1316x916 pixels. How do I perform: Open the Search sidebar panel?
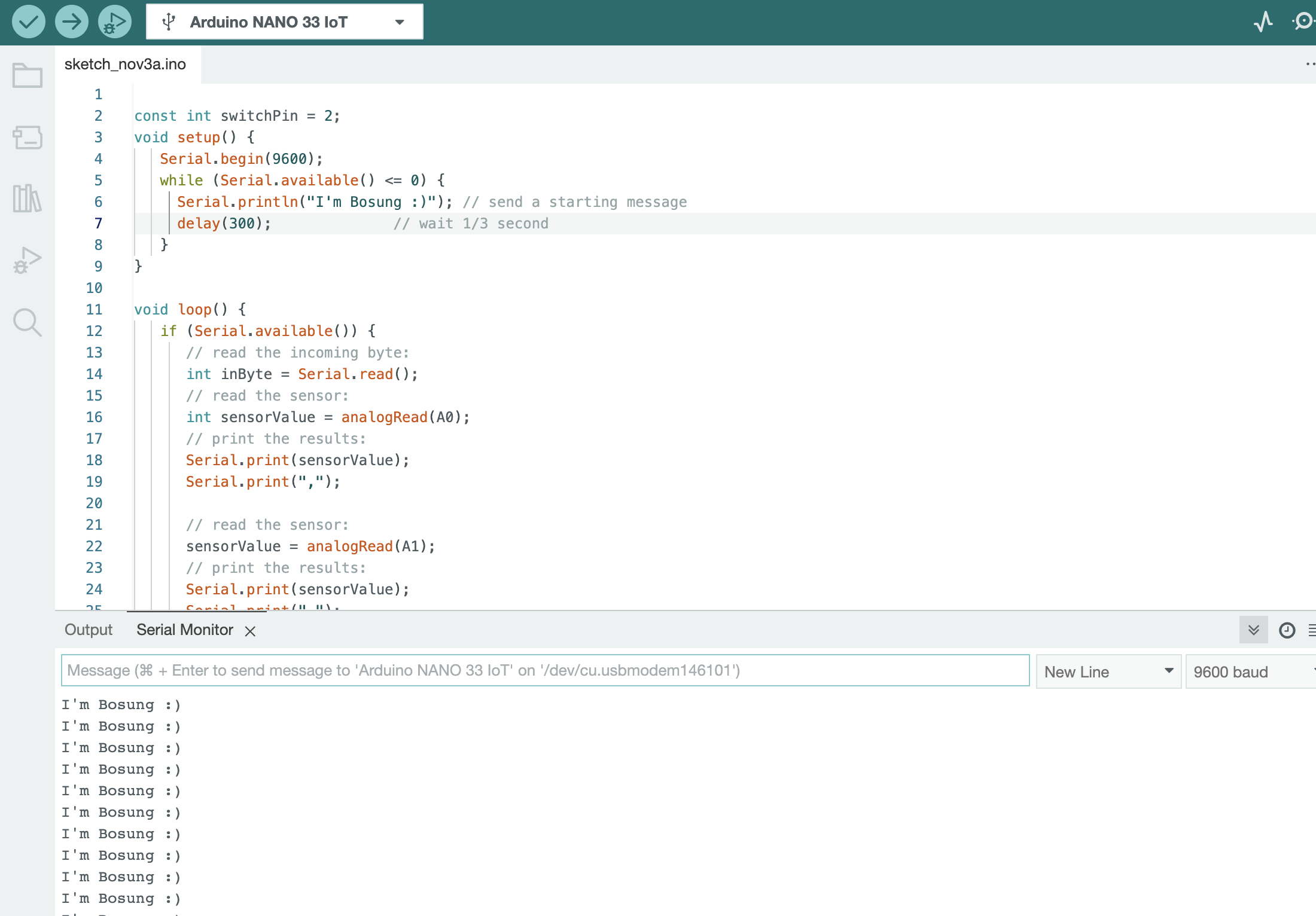28,323
